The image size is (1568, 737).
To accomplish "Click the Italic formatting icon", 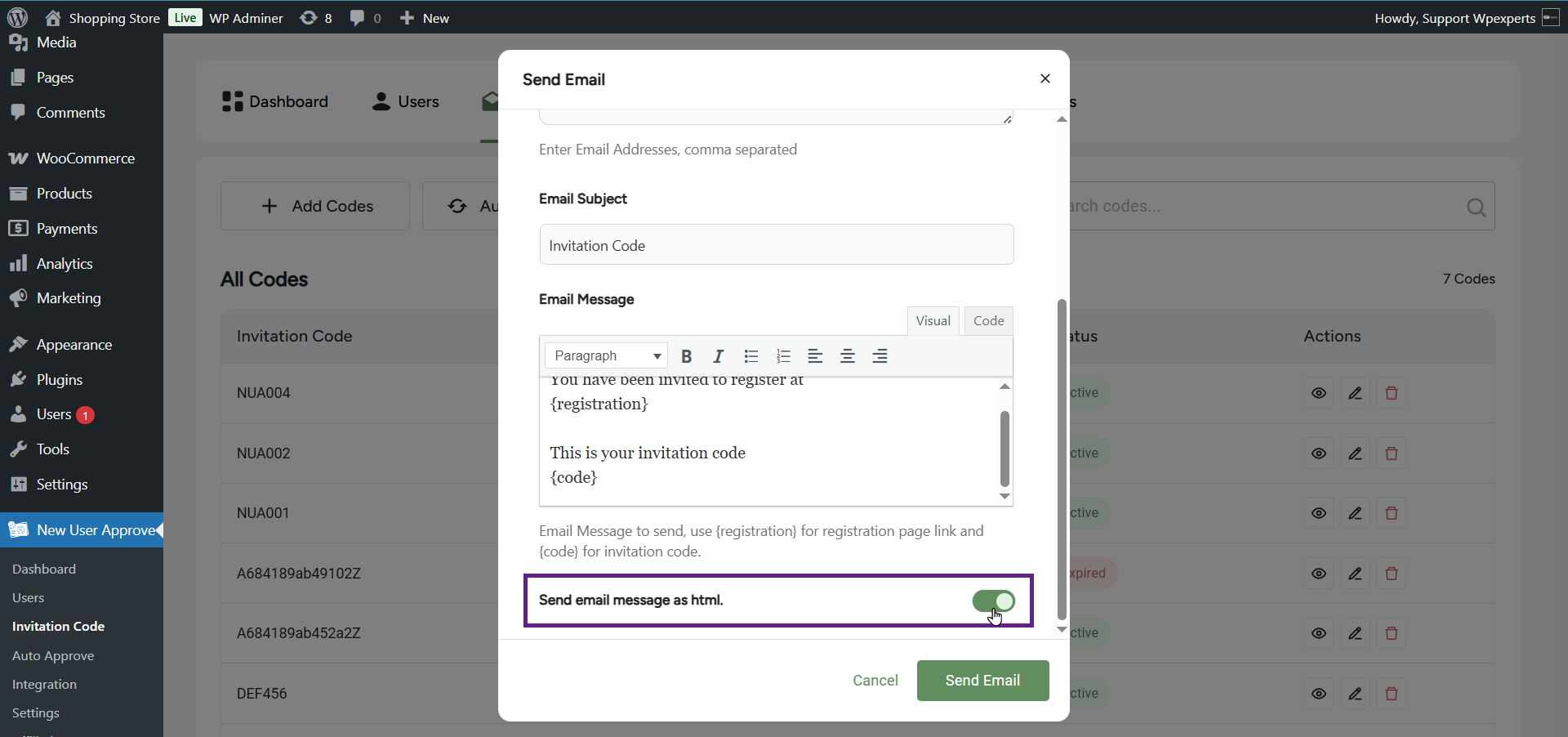I will [x=718, y=356].
